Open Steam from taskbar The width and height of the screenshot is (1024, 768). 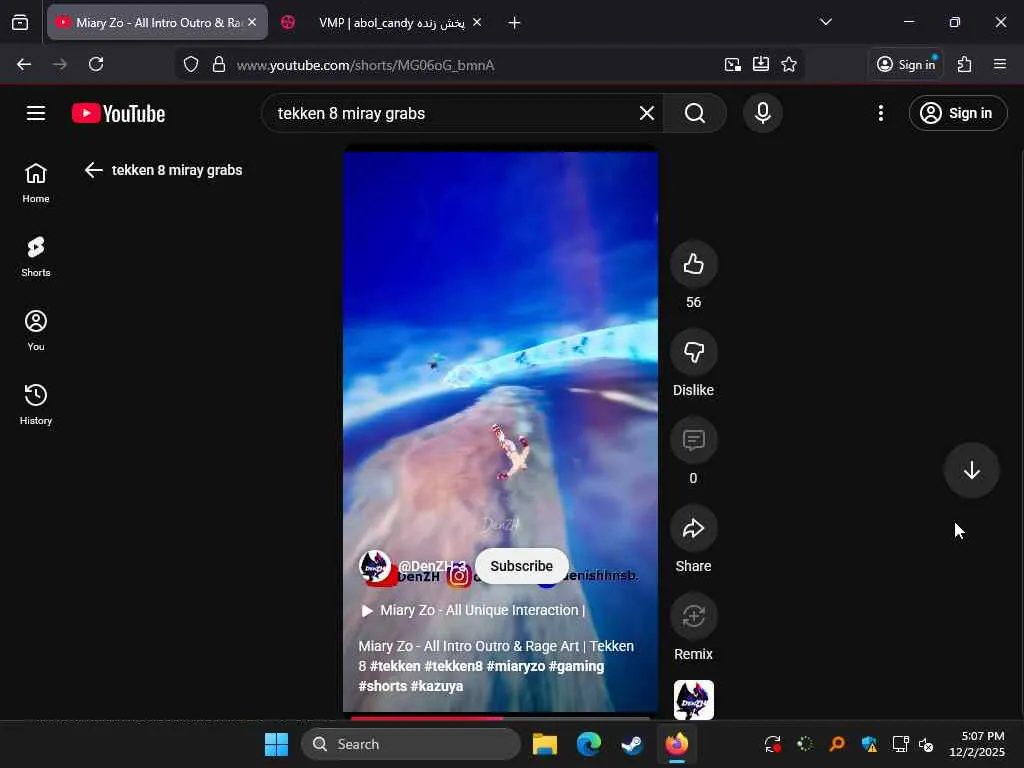[632, 744]
